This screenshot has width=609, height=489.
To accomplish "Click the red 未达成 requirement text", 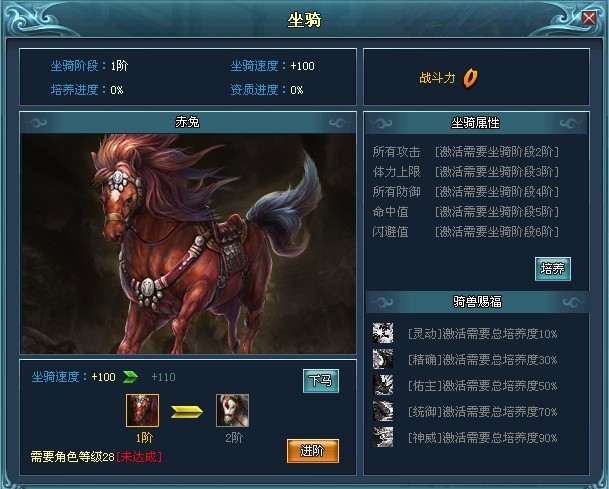I will click(139, 456).
